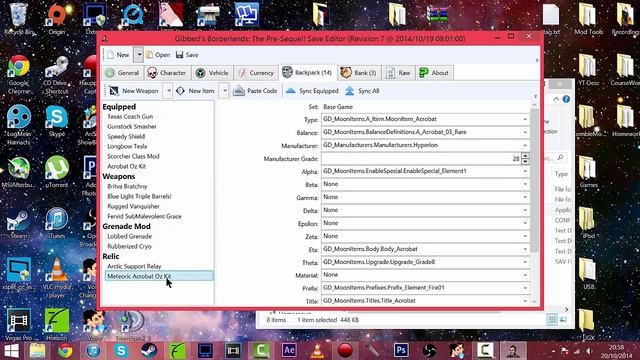Screen dimensions: 640x360
Task: Increase Manufacturer Grade with up arrow
Action: tap(525, 156)
